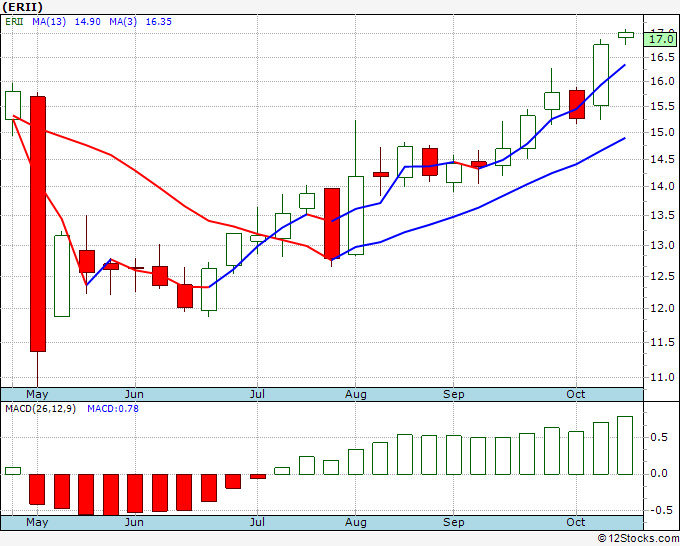Click Jun on the MACD panel axis
The width and height of the screenshot is (680, 546).
pos(134,523)
